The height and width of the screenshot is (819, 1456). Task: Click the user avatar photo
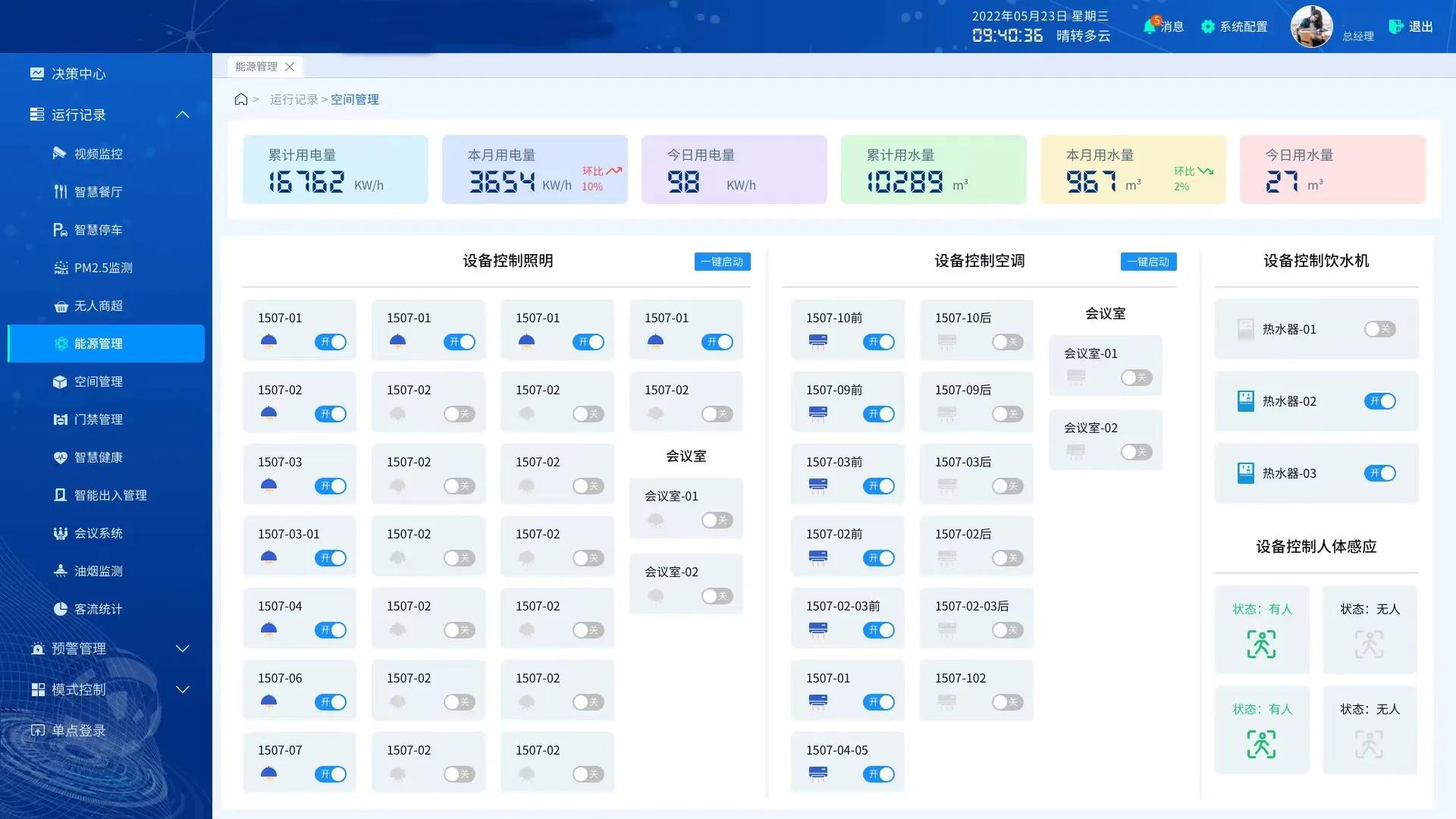(x=1312, y=27)
